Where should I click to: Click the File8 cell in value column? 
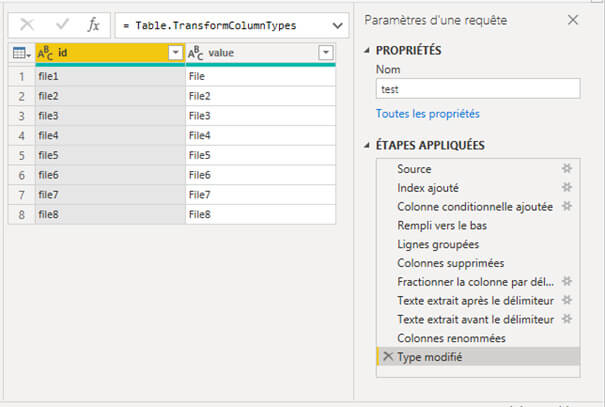260,214
